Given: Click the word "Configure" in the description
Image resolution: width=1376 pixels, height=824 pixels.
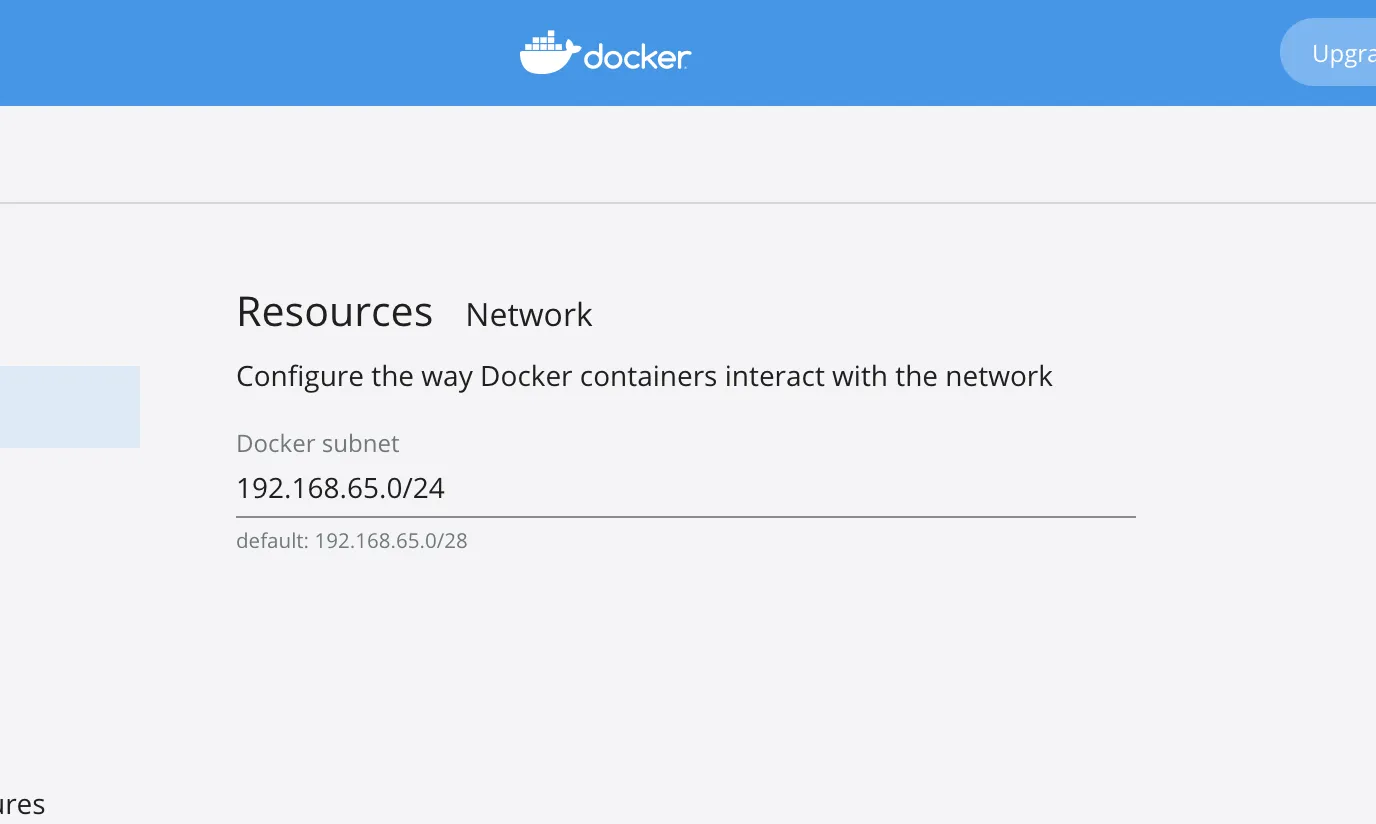Looking at the screenshot, I should (299, 377).
